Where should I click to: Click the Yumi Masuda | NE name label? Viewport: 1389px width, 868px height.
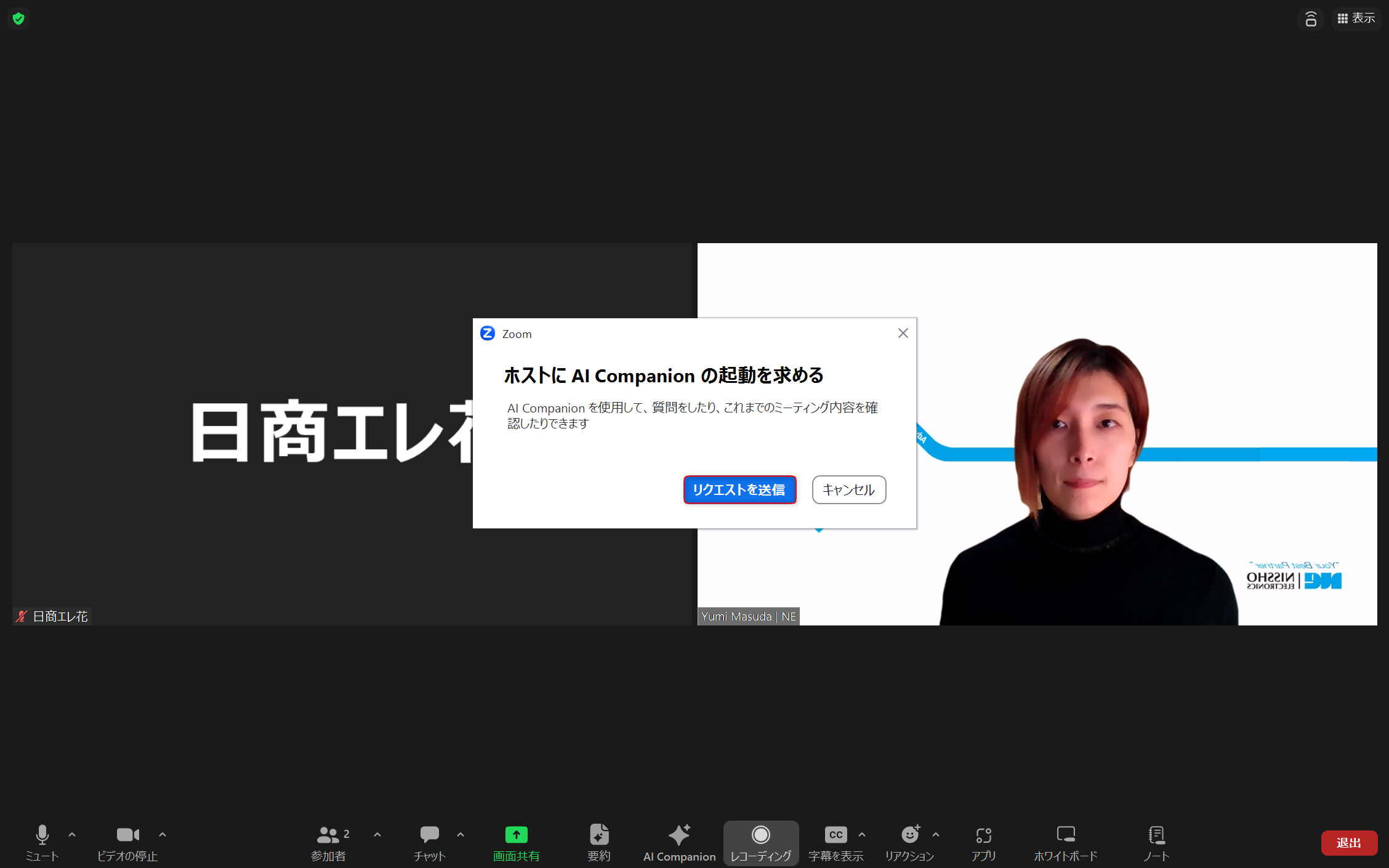click(748, 616)
